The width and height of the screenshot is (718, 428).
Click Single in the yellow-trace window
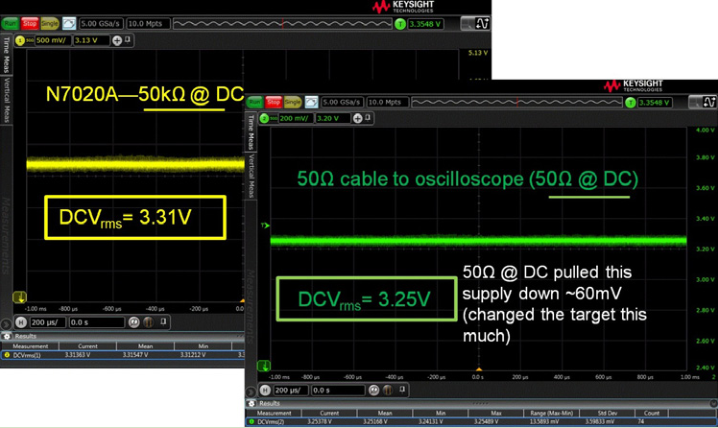click(x=49, y=23)
